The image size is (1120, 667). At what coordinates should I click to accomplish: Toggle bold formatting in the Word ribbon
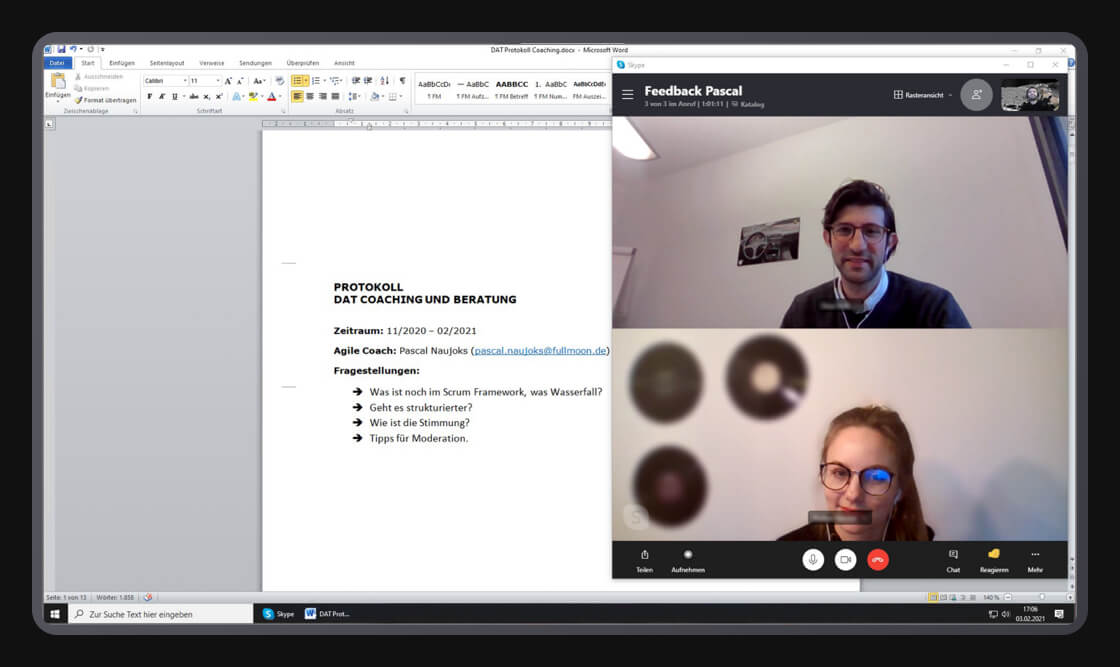[150, 97]
